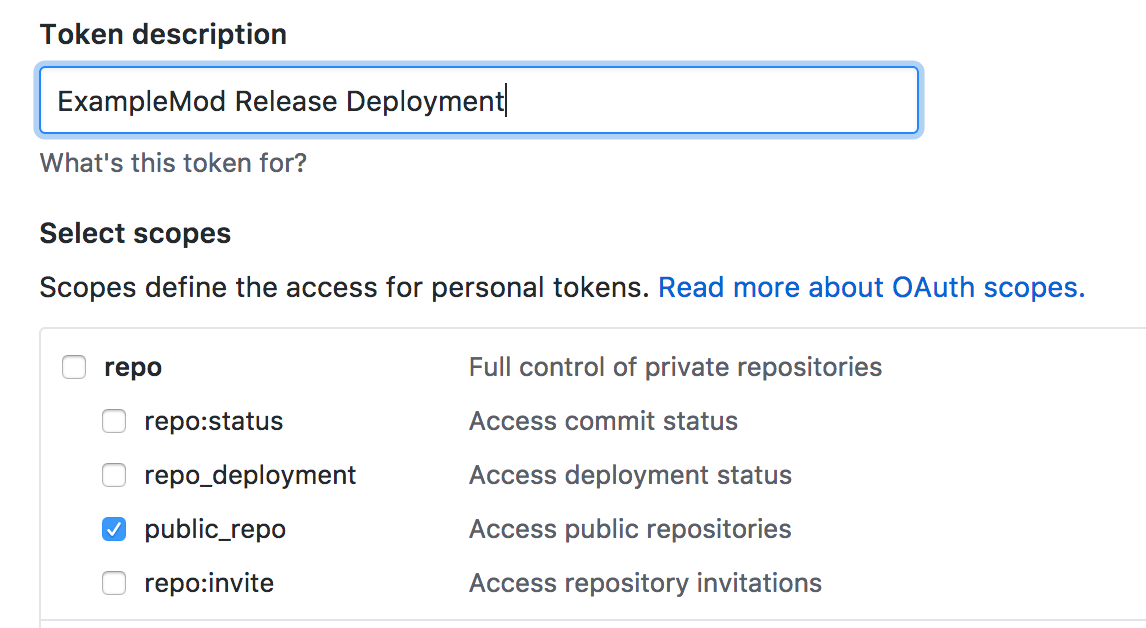Viewport: 1146px width, 628px height.
Task: Uncheck the public_repo scope
Action: (114, 529)
